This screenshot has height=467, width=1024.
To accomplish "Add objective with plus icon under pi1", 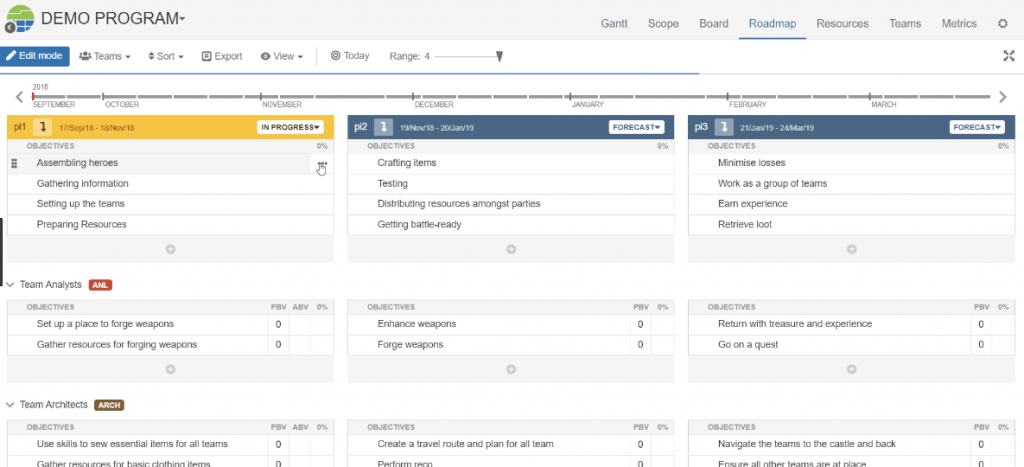I will point(170,248).
